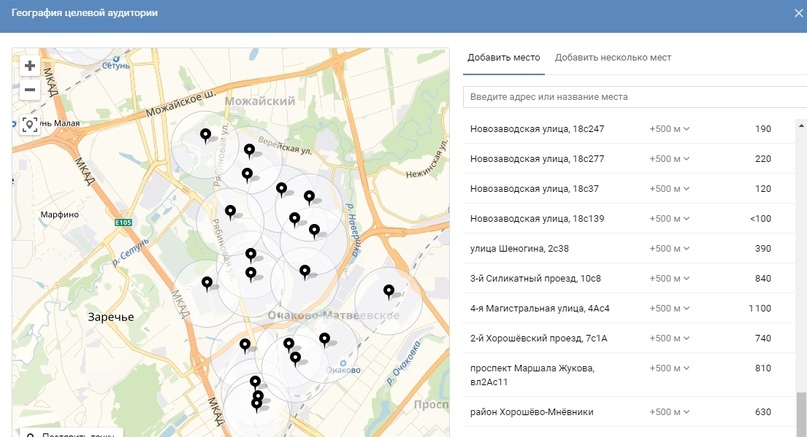This screenshot has height=437, width=807.
Task: Select the Новозаводская улица, 18с37 address
Action: click(x=534, y=188)
